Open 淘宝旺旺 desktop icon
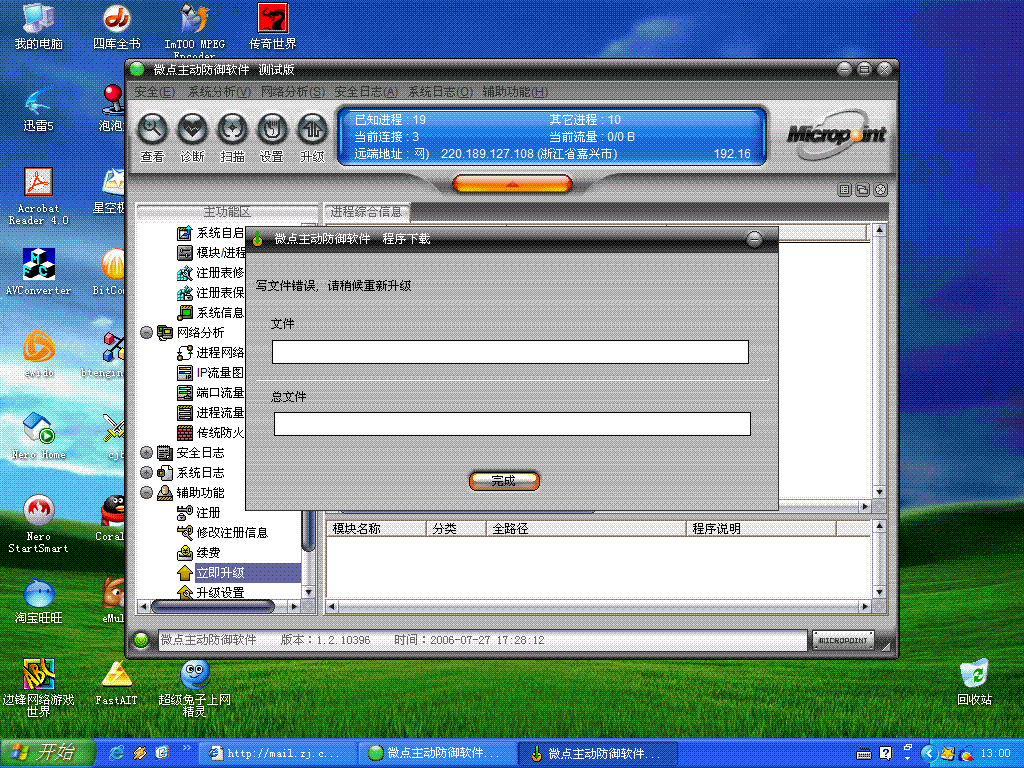1024x768 pixels. 39,600
